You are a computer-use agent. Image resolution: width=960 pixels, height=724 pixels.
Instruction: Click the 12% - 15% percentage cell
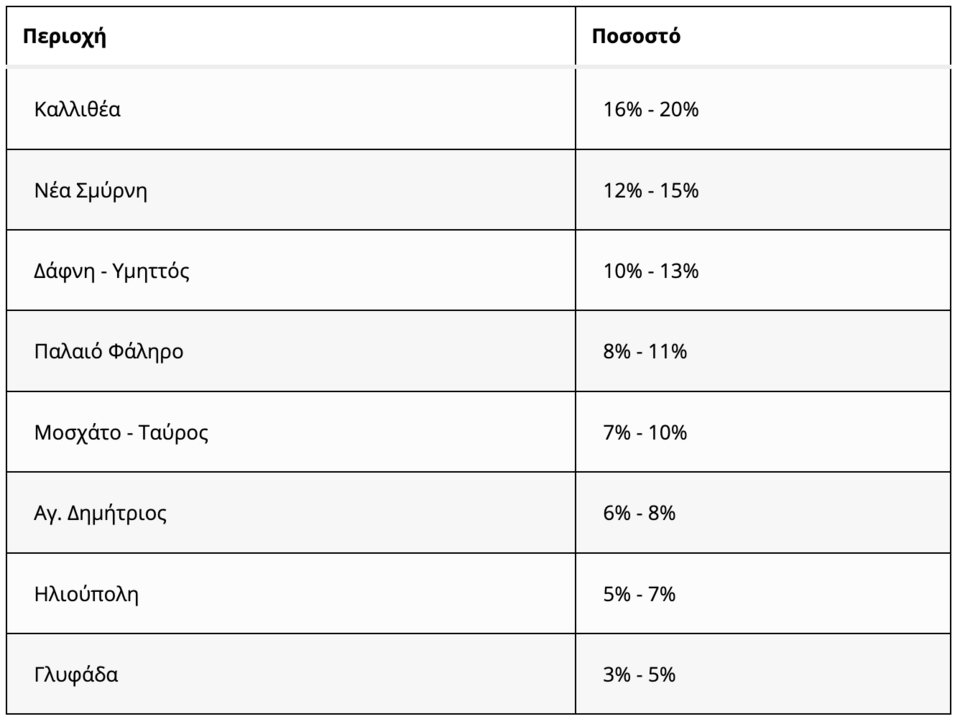click(650, 190)
